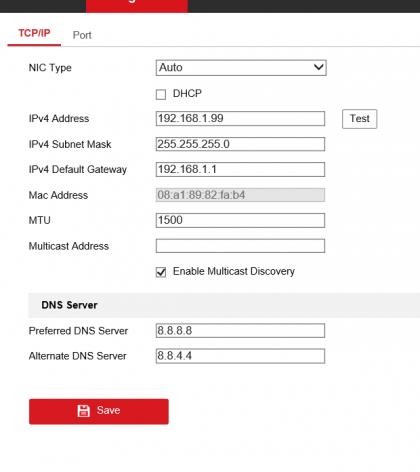Click the IPv4 Subnet Mask field
The width and height of the screenshot is (420, 472).
[240, 144]
